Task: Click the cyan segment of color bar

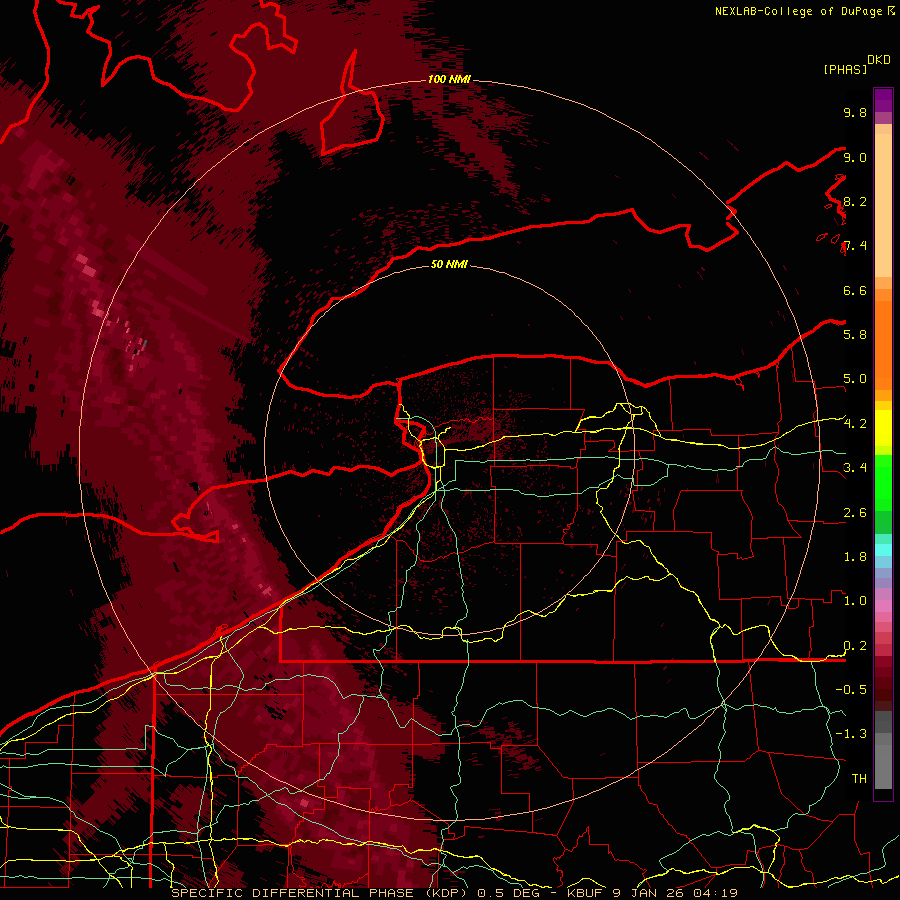Action: 883,549
